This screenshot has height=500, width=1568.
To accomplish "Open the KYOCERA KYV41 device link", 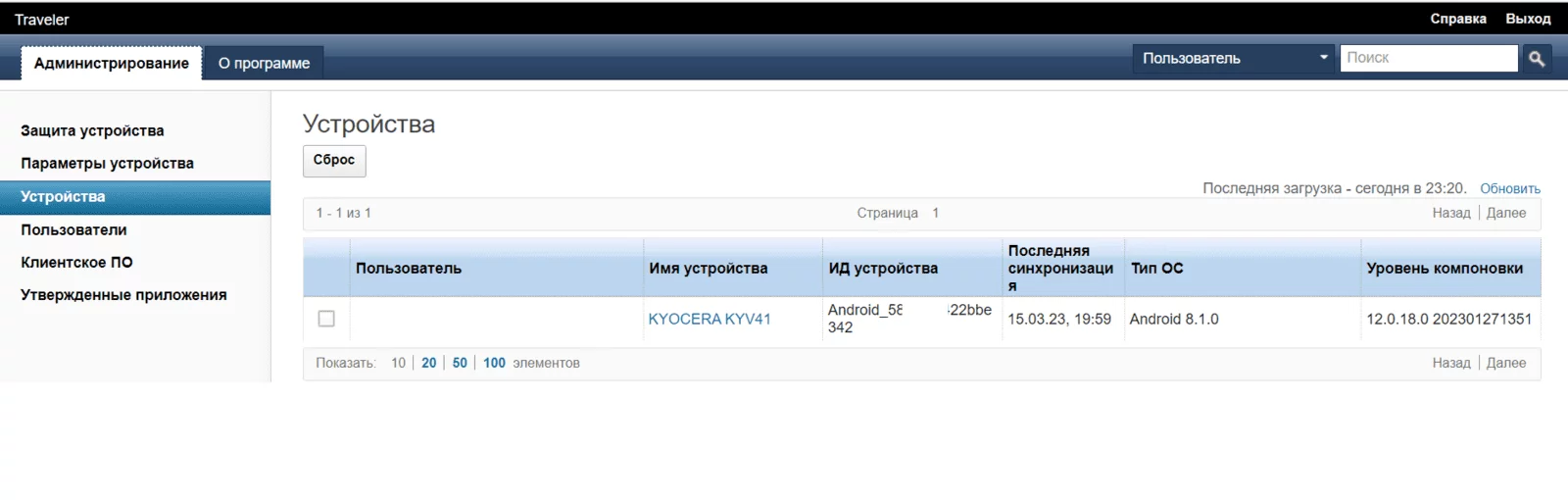I will pyautogui.click(x=710, y=319).
